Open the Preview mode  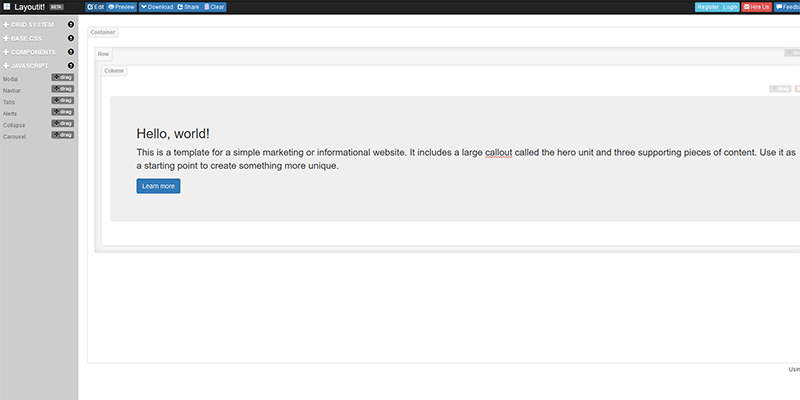coord(121,7)
